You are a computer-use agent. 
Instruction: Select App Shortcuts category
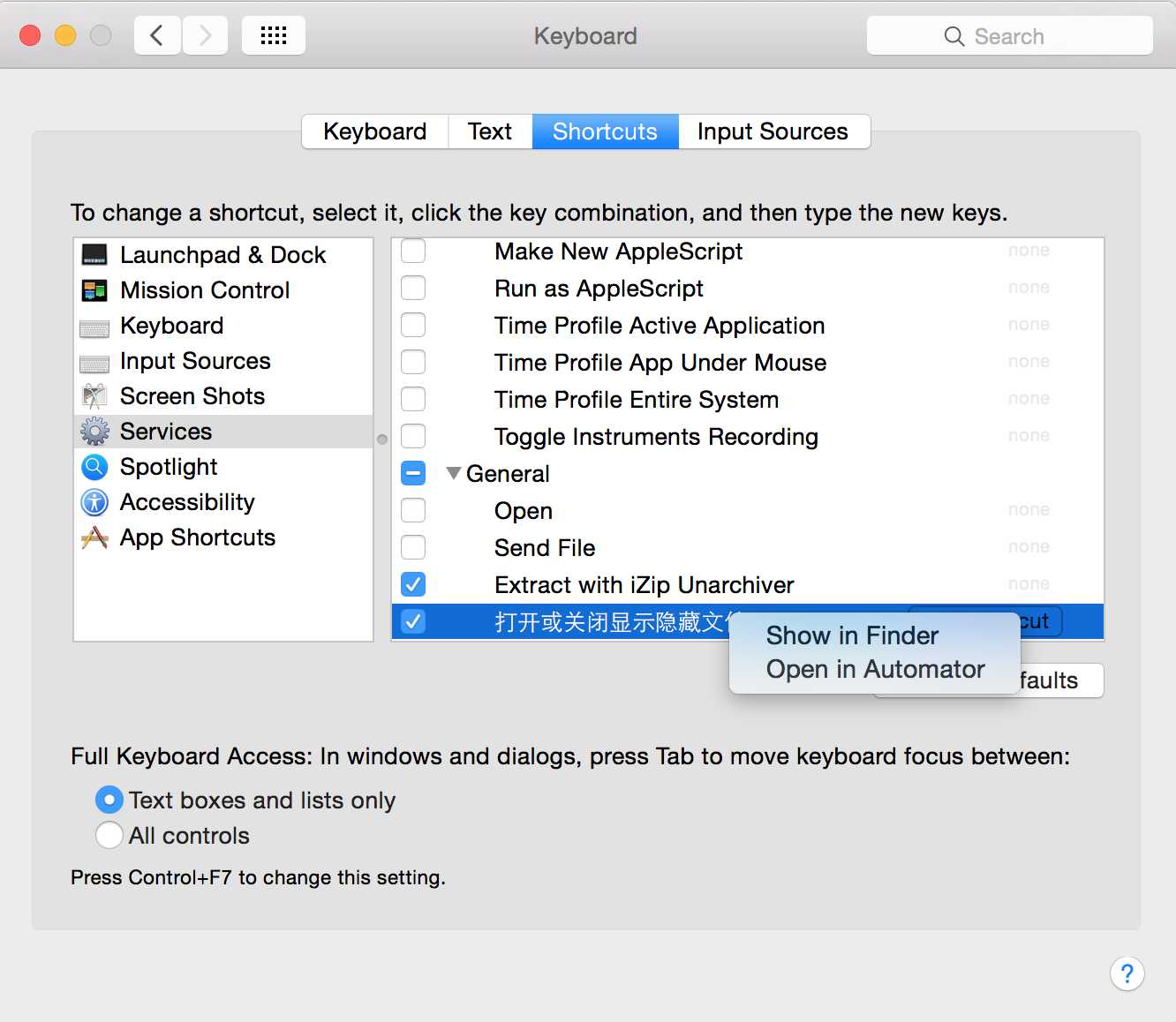click(x=223, y=537)
